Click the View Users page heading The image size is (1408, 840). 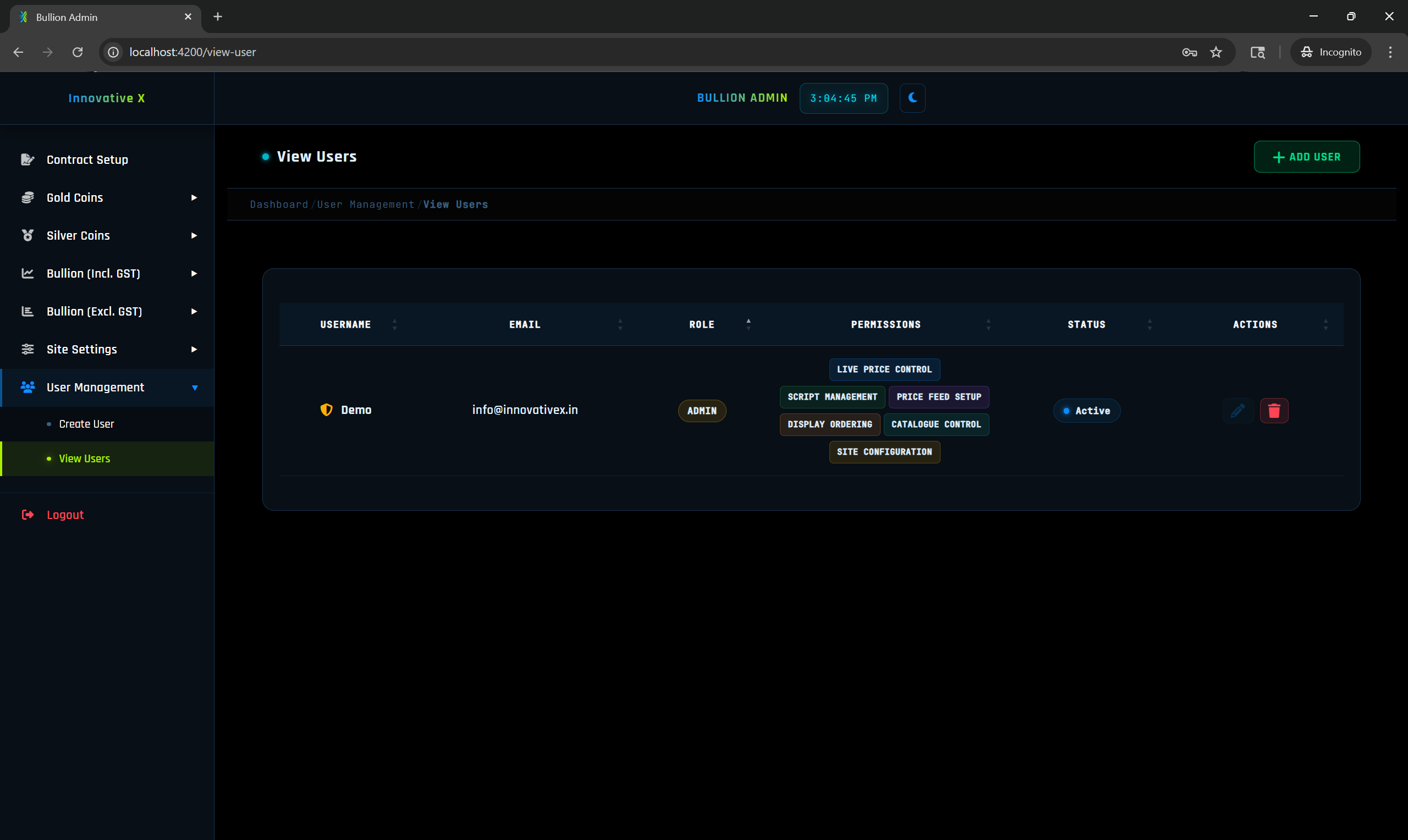coord(316,157)
